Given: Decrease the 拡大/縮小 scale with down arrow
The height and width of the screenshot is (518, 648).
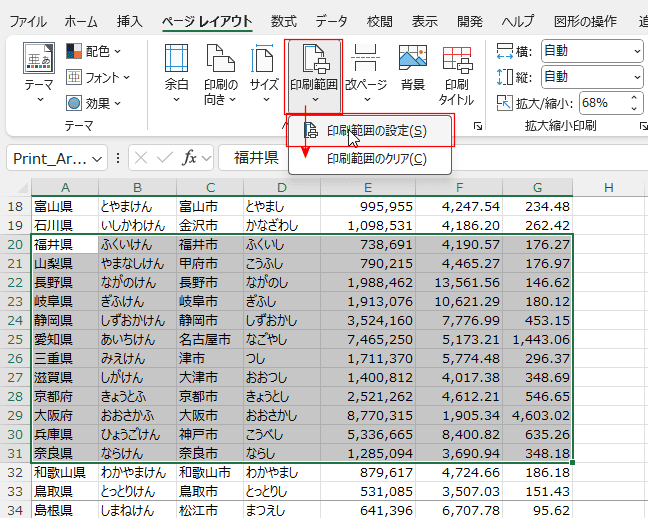Looking at the screenshot, I should pos(634,108).
